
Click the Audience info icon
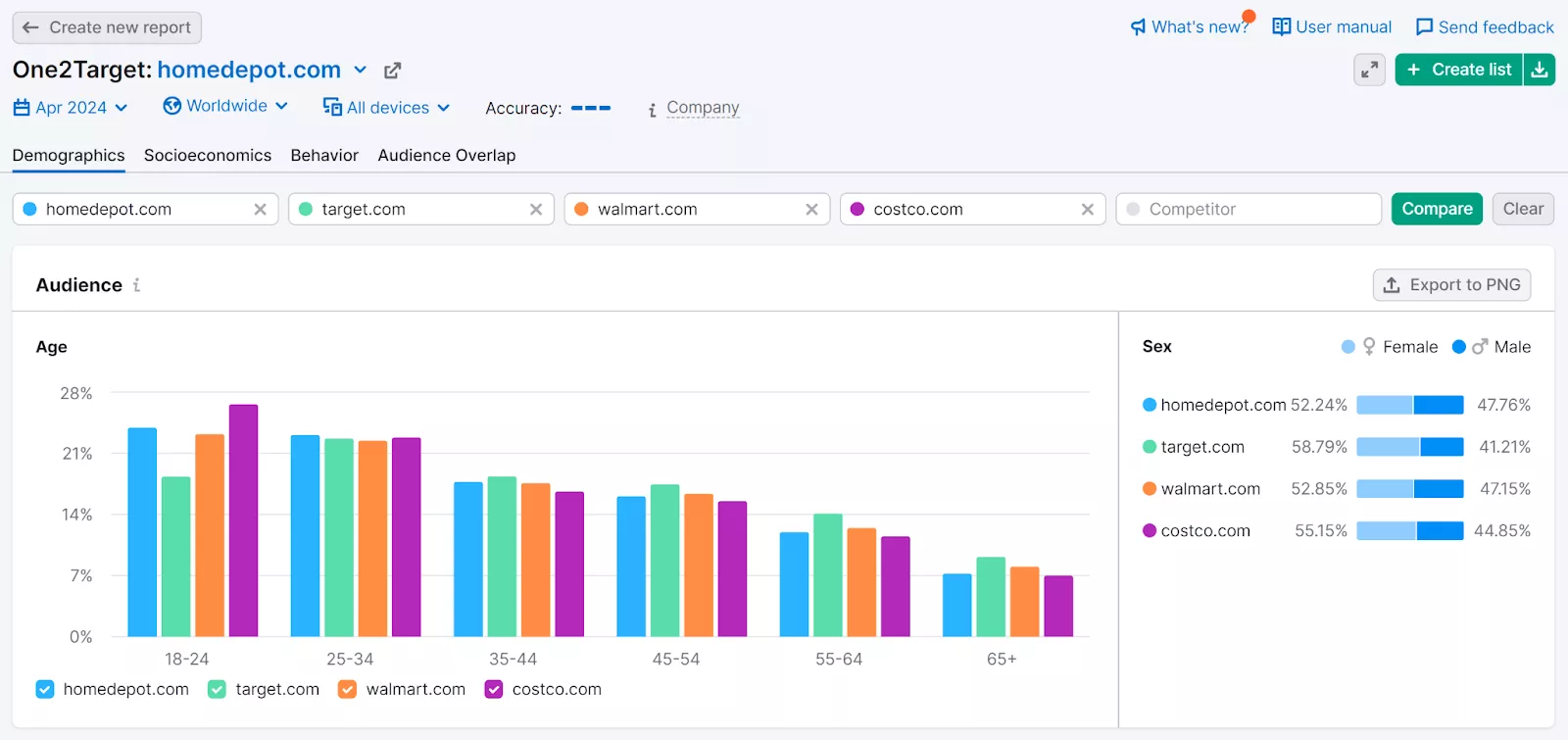tap(136, 285)
